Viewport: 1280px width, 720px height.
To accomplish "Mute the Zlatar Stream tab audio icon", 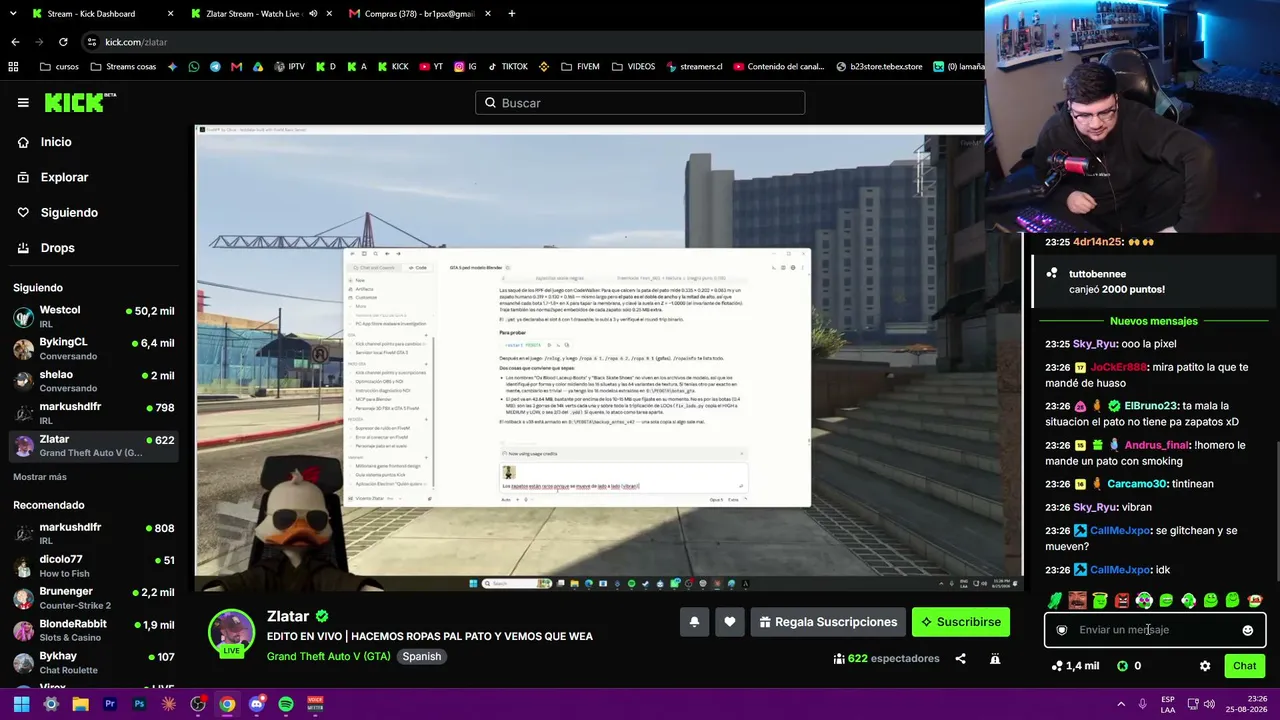I will click(x=313, y=14).
